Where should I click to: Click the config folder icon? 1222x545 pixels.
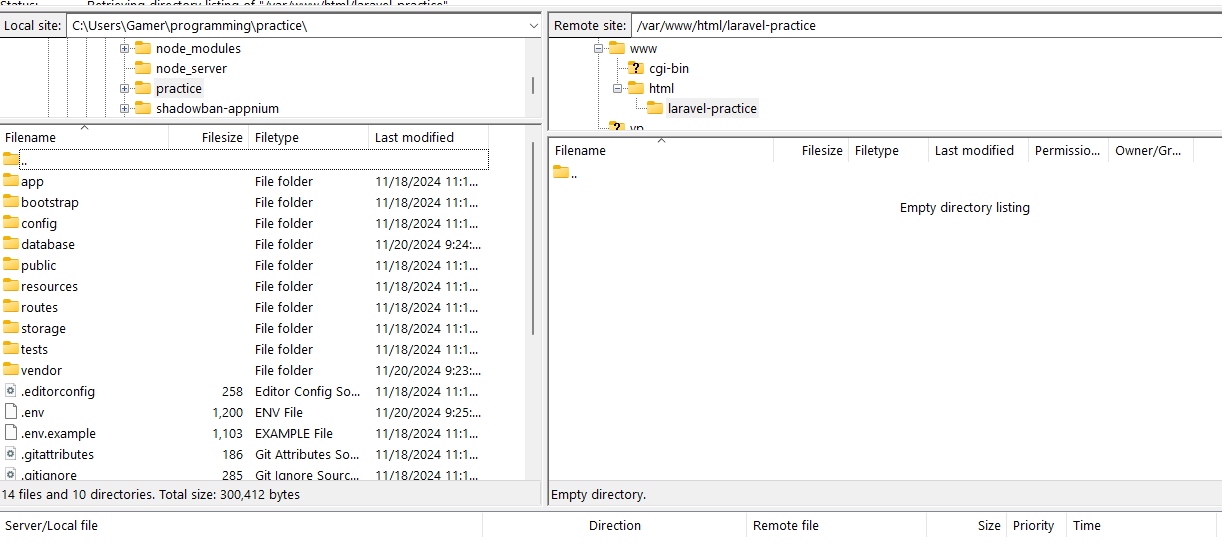pyautogui.click(x=11, y=223)
